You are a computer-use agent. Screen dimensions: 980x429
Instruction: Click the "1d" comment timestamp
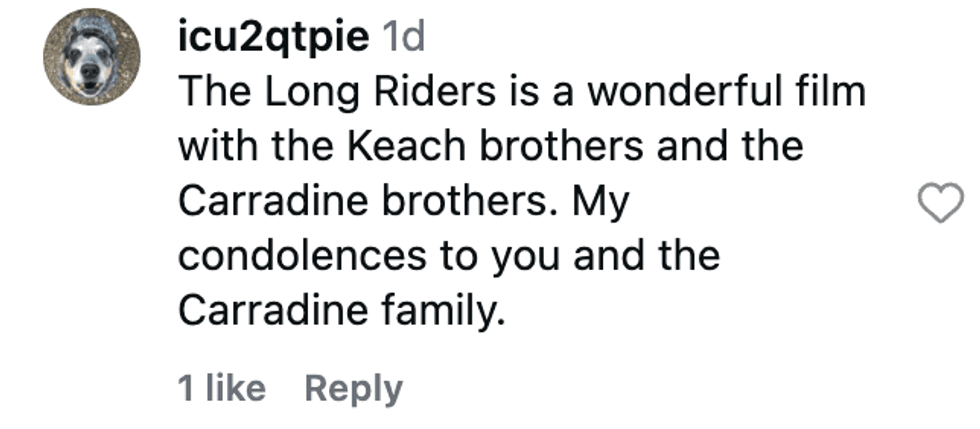pyautogui.click(x=405, y=39)
